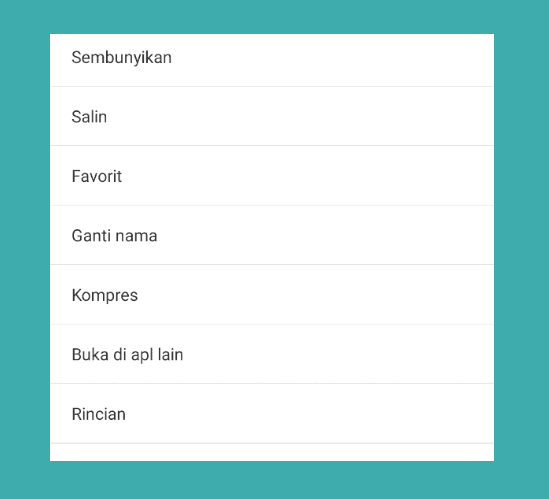549x499 pixels.
Task: Open item in another app entry
Action: 272,354
